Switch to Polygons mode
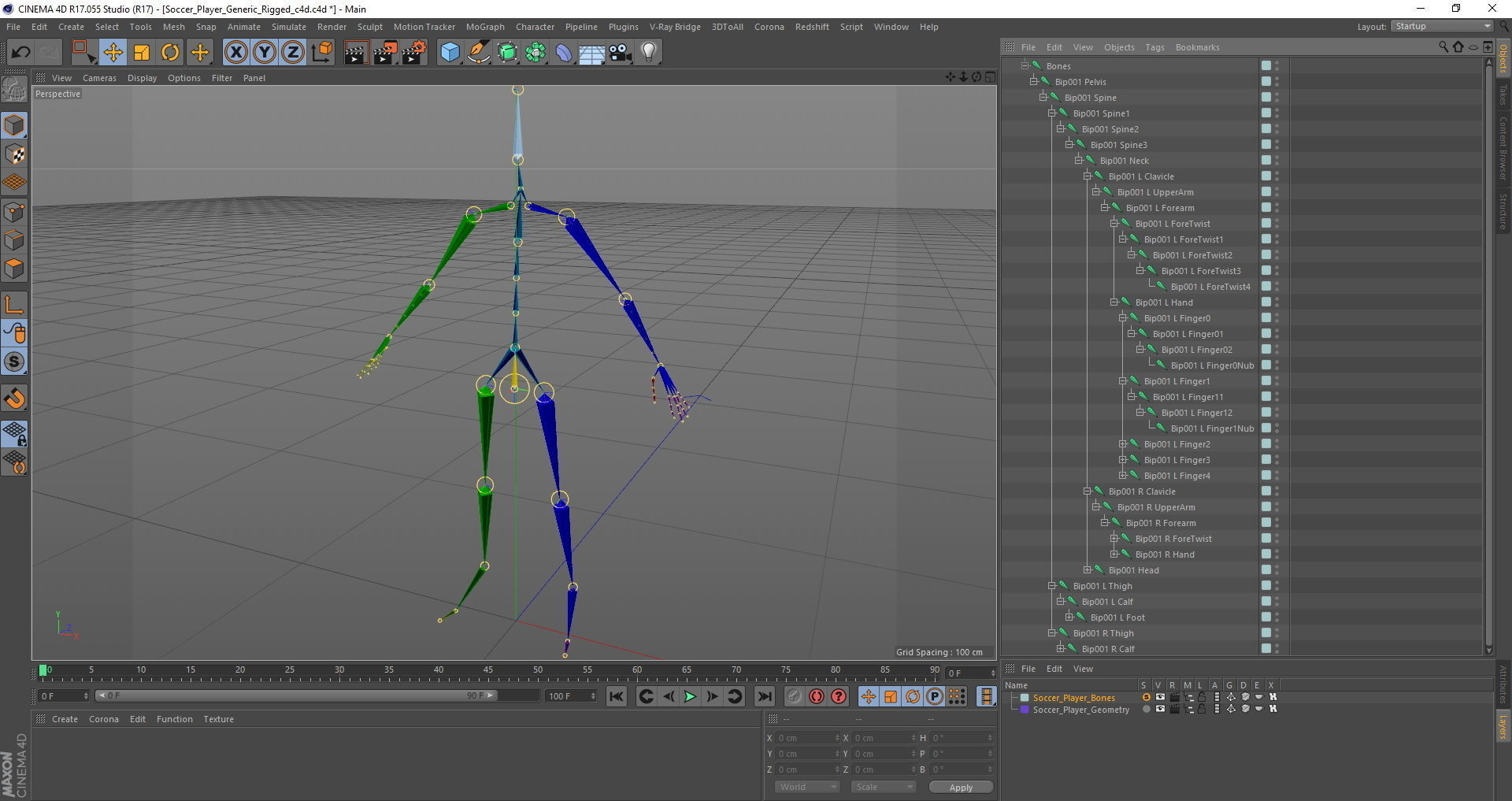 (x=14, y=269)
